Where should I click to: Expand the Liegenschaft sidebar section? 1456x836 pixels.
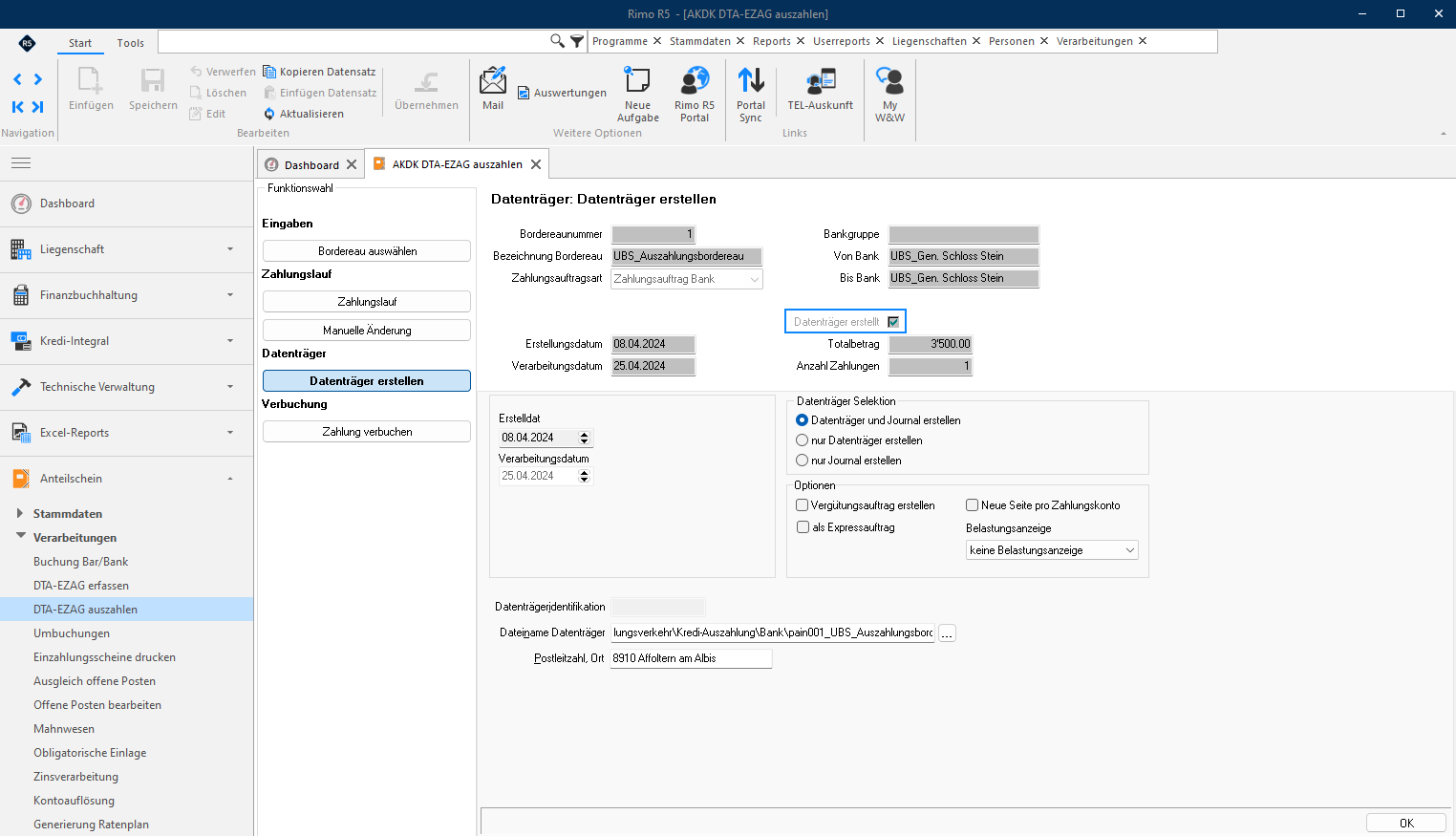(x=126, y=249)
